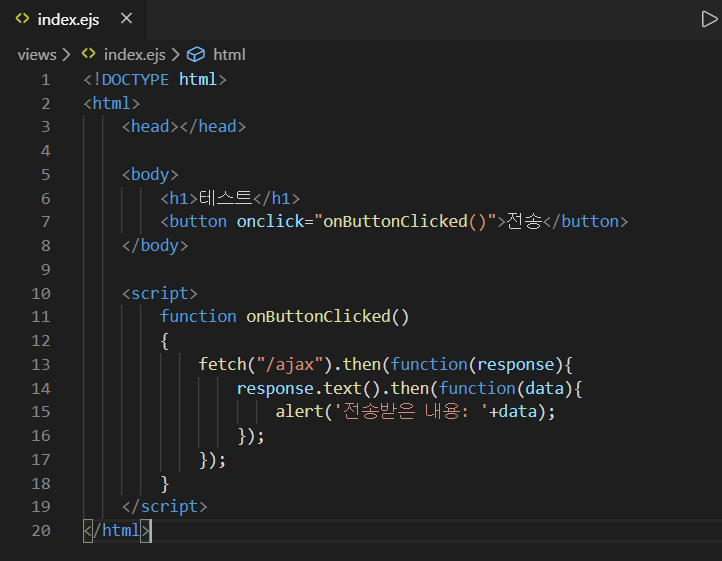Select the index.ejs editor tab
Image resolution: width=722 pixels, height=561 pixels.
click(x=68, y=19)
